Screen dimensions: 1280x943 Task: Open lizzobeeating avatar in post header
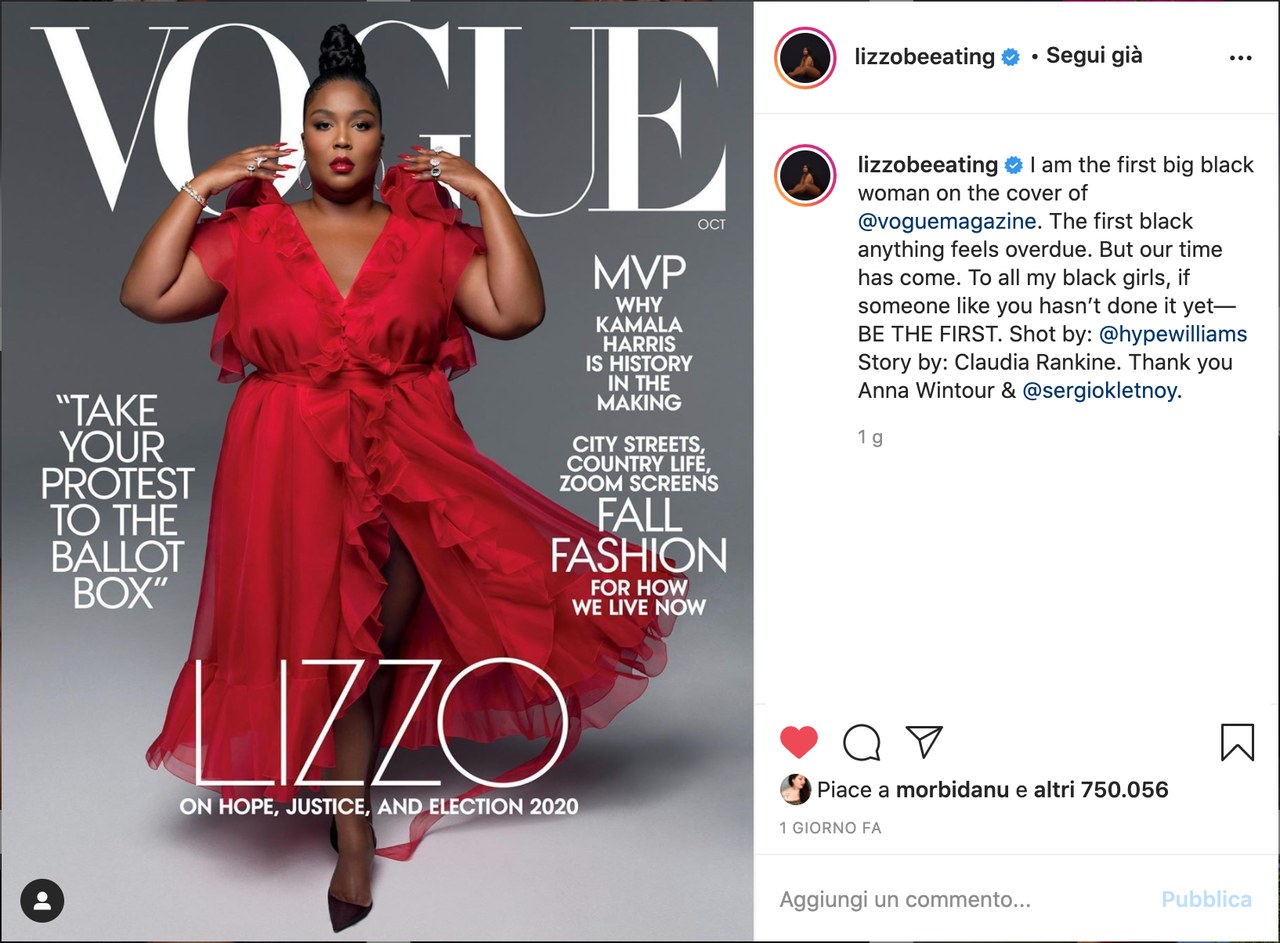[805, 59]
